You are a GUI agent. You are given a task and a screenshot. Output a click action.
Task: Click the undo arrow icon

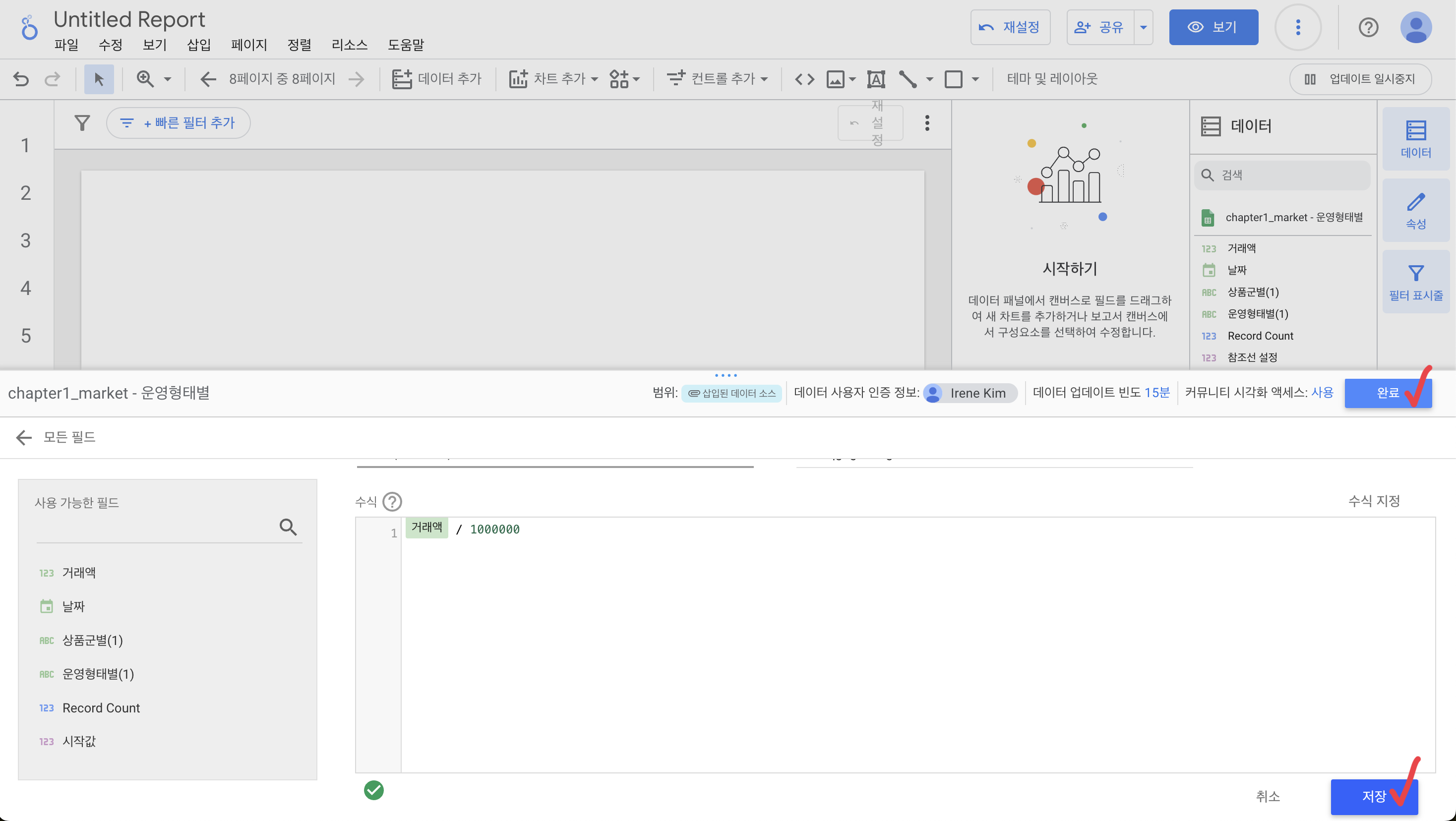coord(21,78)
